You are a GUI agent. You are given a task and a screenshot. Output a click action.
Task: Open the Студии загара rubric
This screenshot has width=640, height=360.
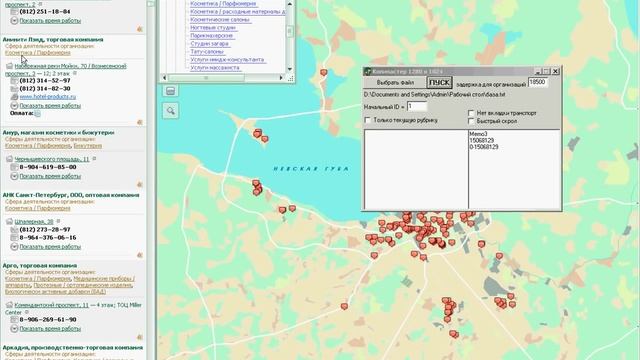[209, 44]
